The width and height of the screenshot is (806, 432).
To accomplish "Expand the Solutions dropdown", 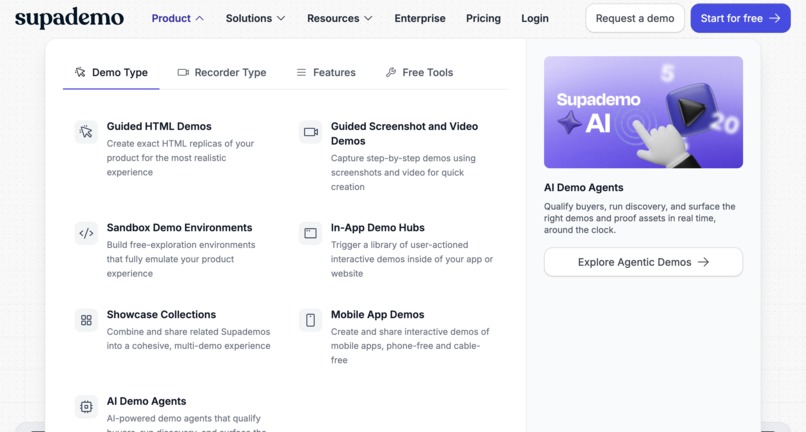I will (255, 19).
